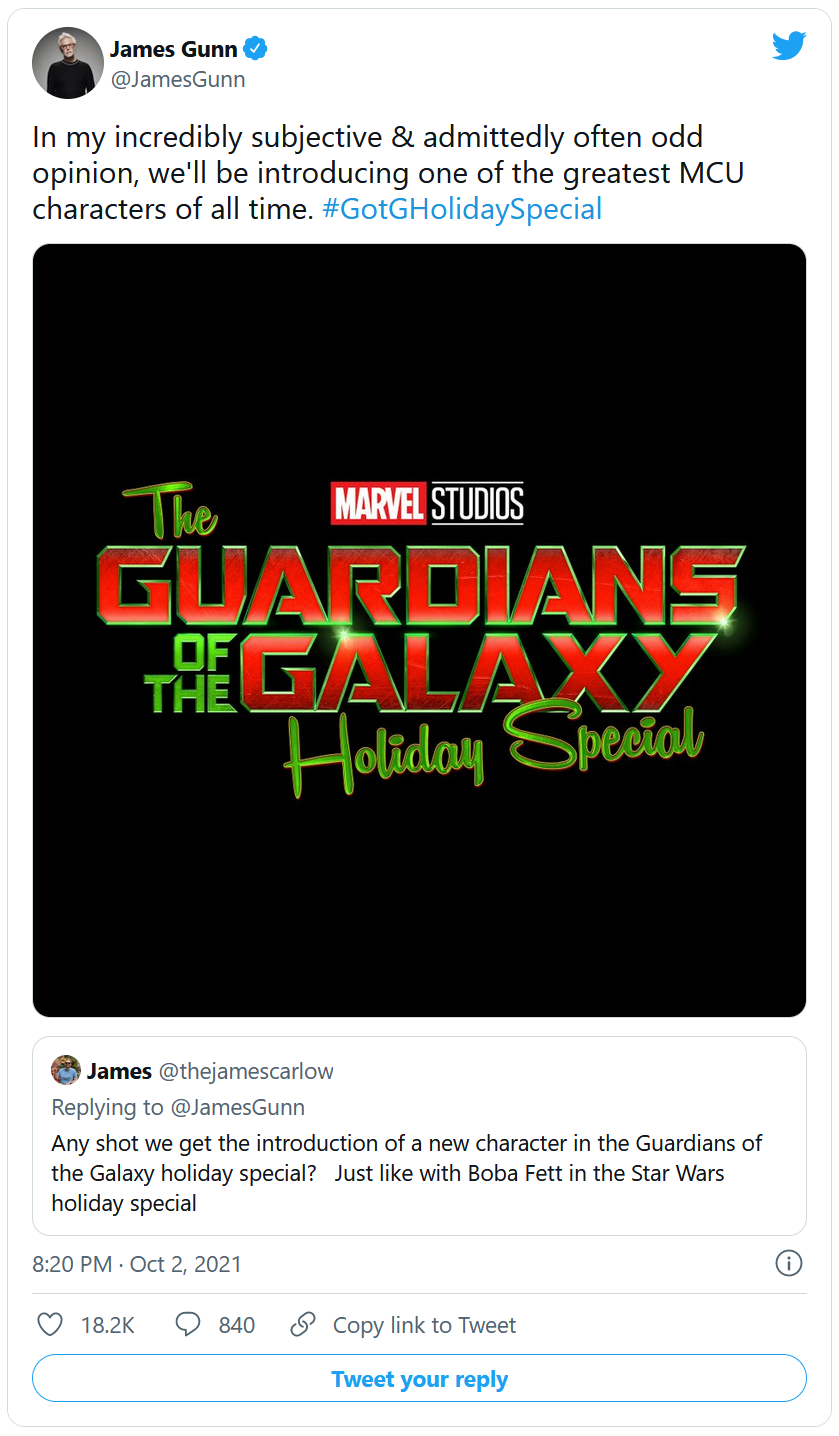
Task: Click the chain link icon
Action: tap(303, 1325)
